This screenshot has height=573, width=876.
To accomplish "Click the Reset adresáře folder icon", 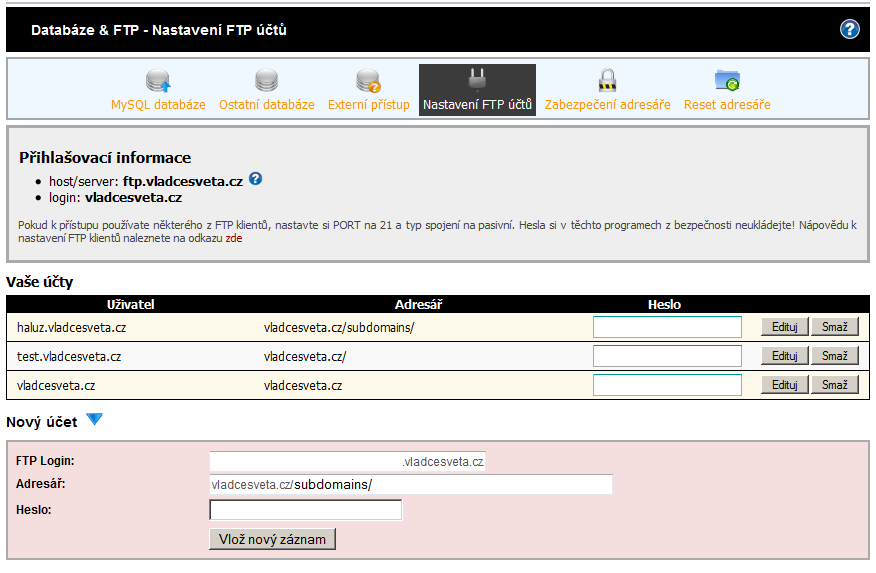I will [x=727, y=81].
